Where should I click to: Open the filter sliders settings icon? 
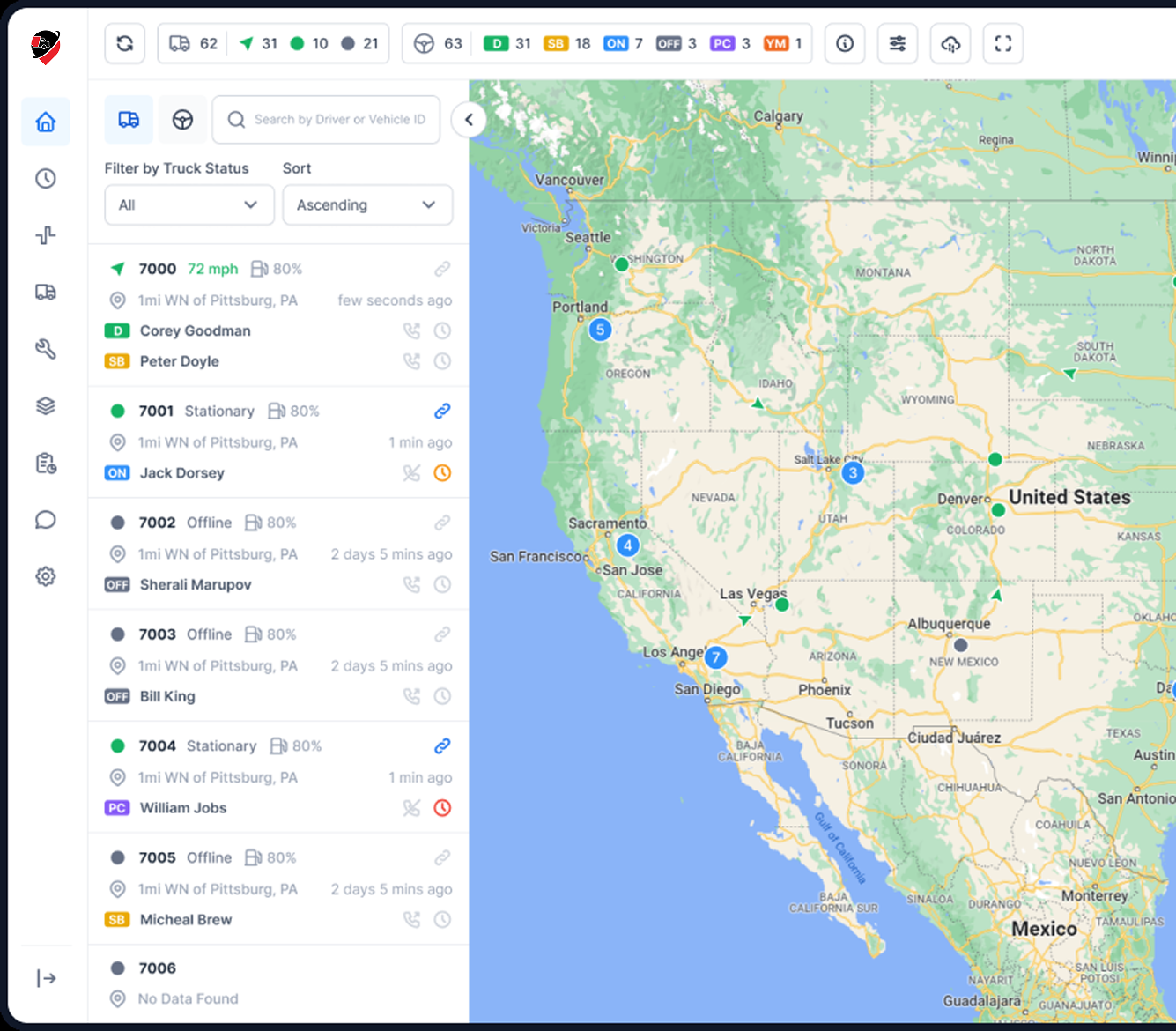[x=898, y=43]
